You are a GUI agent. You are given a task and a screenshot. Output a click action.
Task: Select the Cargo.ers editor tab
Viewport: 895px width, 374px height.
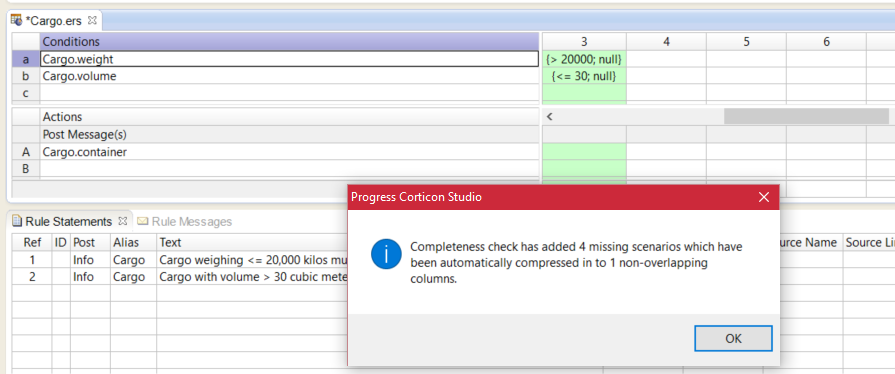click(x=53, y=21)
